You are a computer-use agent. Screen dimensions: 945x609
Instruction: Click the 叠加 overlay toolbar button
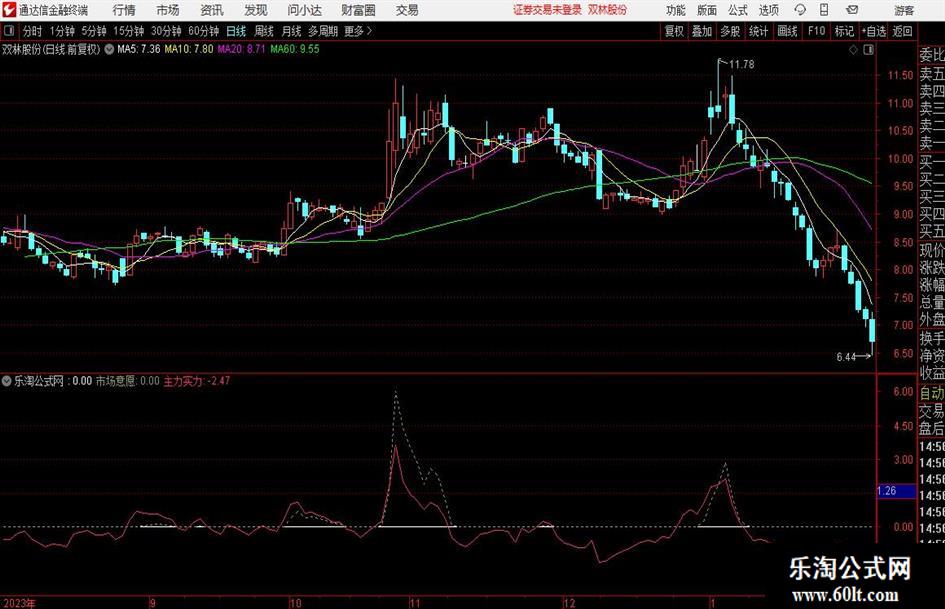coord(702,31)
